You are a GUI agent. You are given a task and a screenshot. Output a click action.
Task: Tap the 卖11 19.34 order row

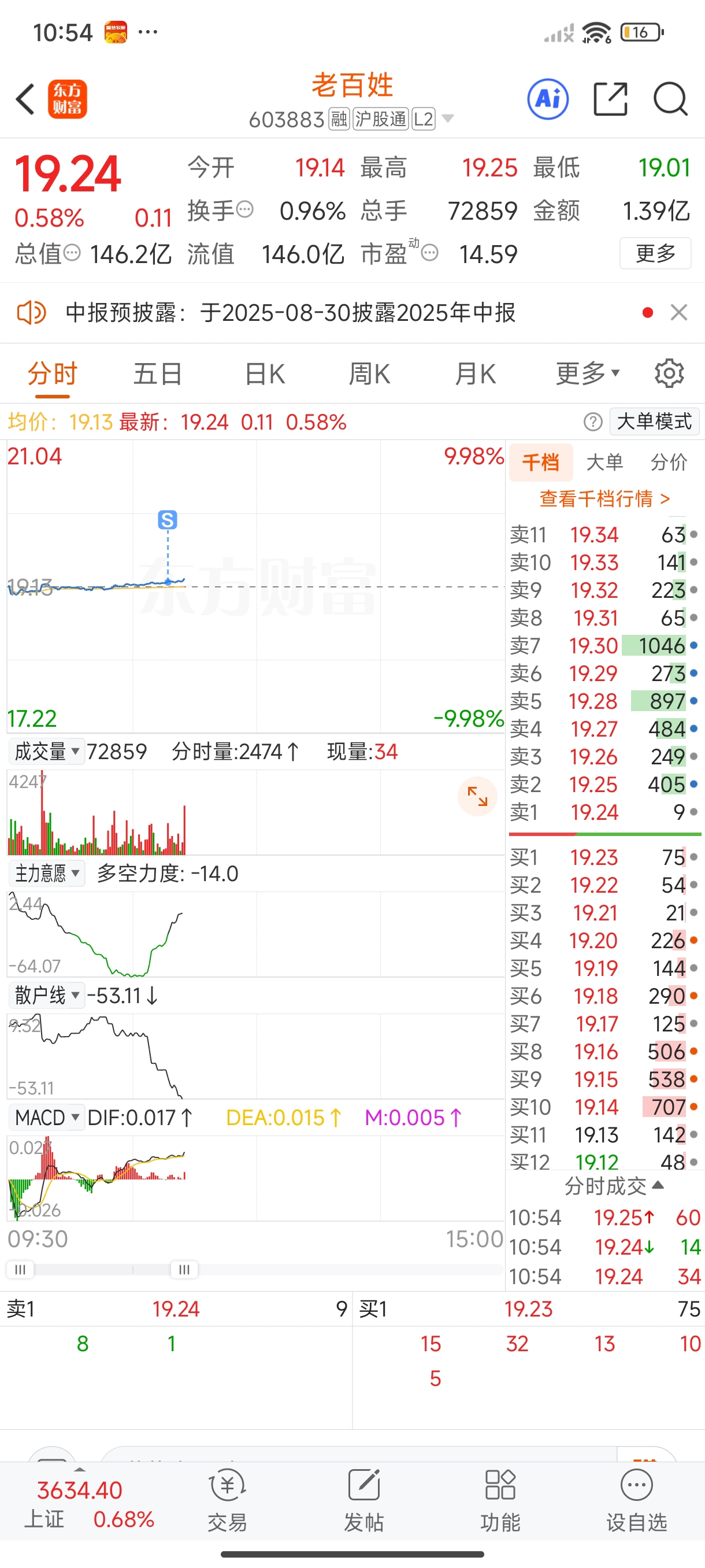[x=604, y=534]
